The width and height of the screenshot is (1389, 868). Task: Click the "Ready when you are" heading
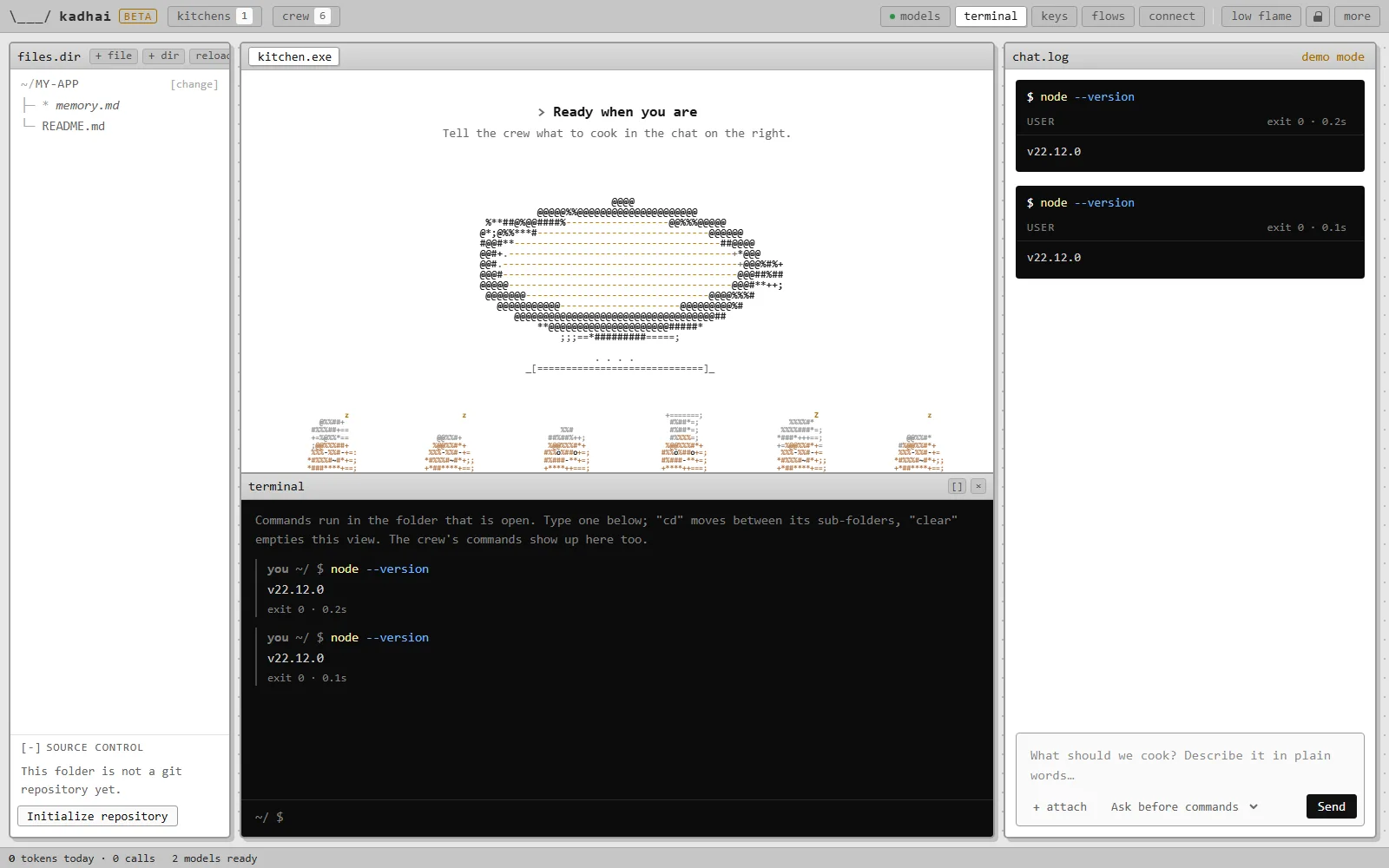tap(617, 112)
